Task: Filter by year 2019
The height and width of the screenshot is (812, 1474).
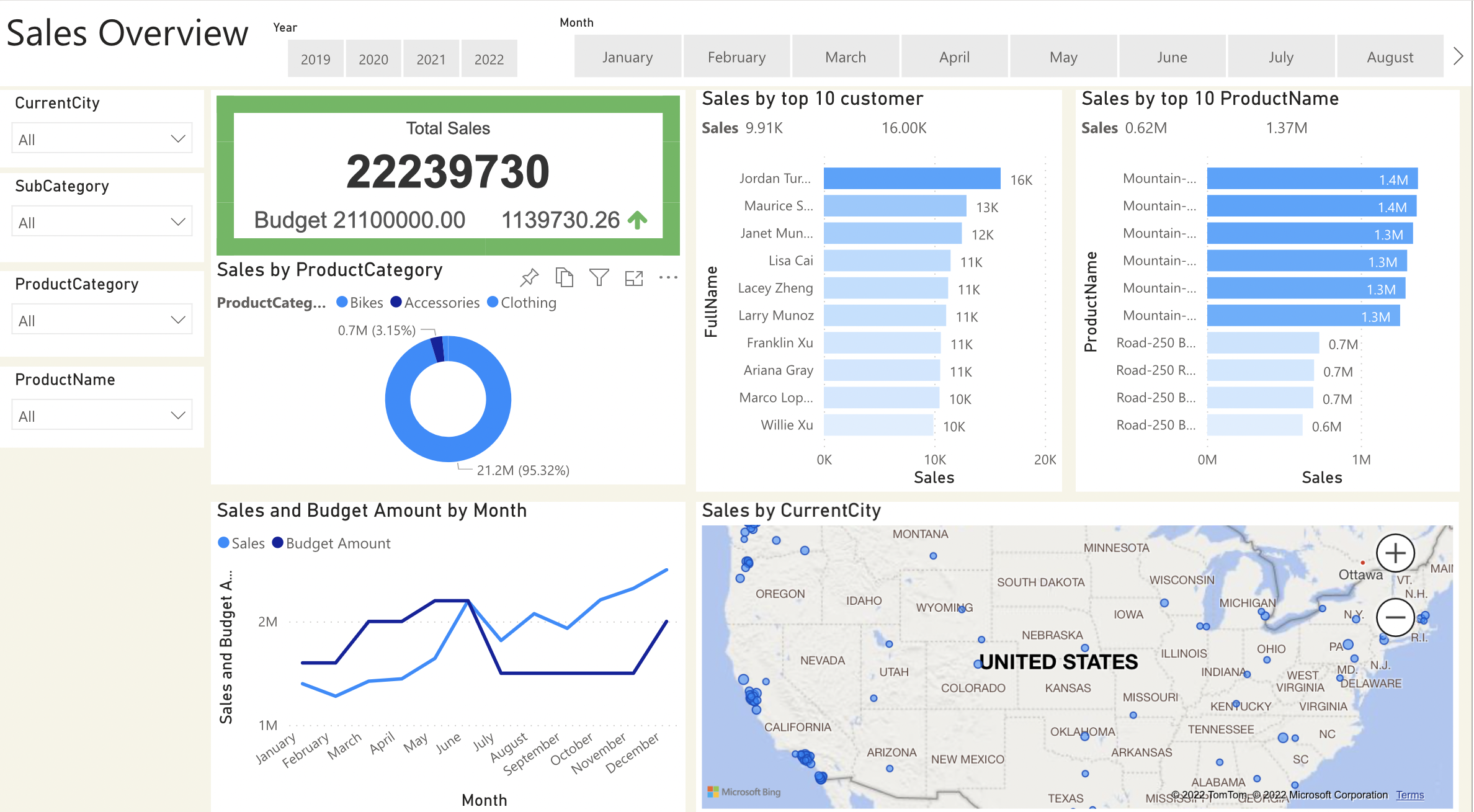Action: click(x=316, y=59)
